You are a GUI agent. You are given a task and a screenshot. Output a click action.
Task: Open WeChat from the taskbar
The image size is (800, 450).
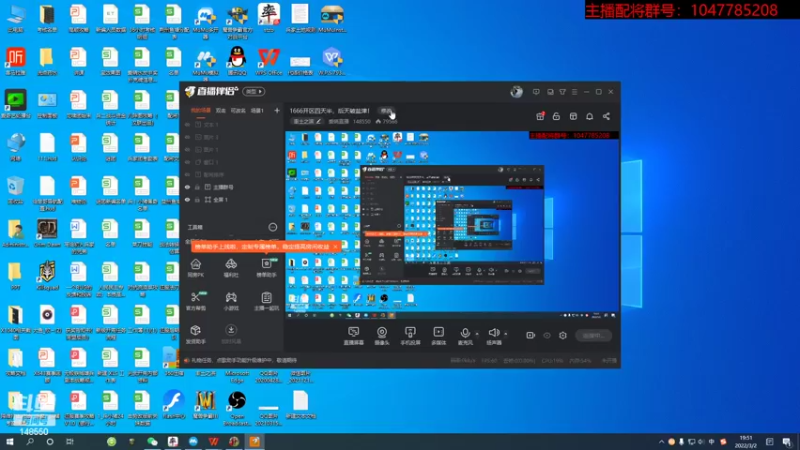point(152,441)
